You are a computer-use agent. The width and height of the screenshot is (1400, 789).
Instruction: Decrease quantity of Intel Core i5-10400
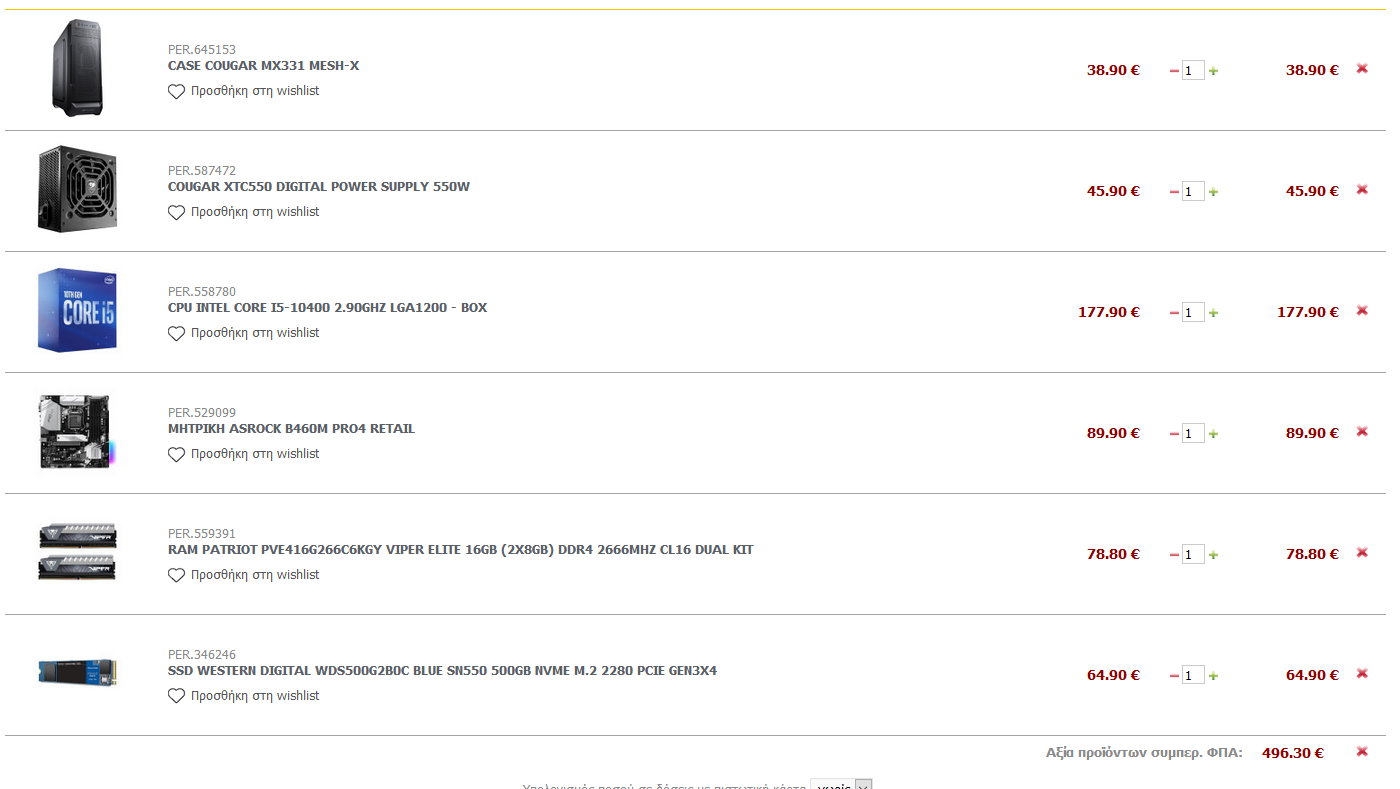[1174, 313]
